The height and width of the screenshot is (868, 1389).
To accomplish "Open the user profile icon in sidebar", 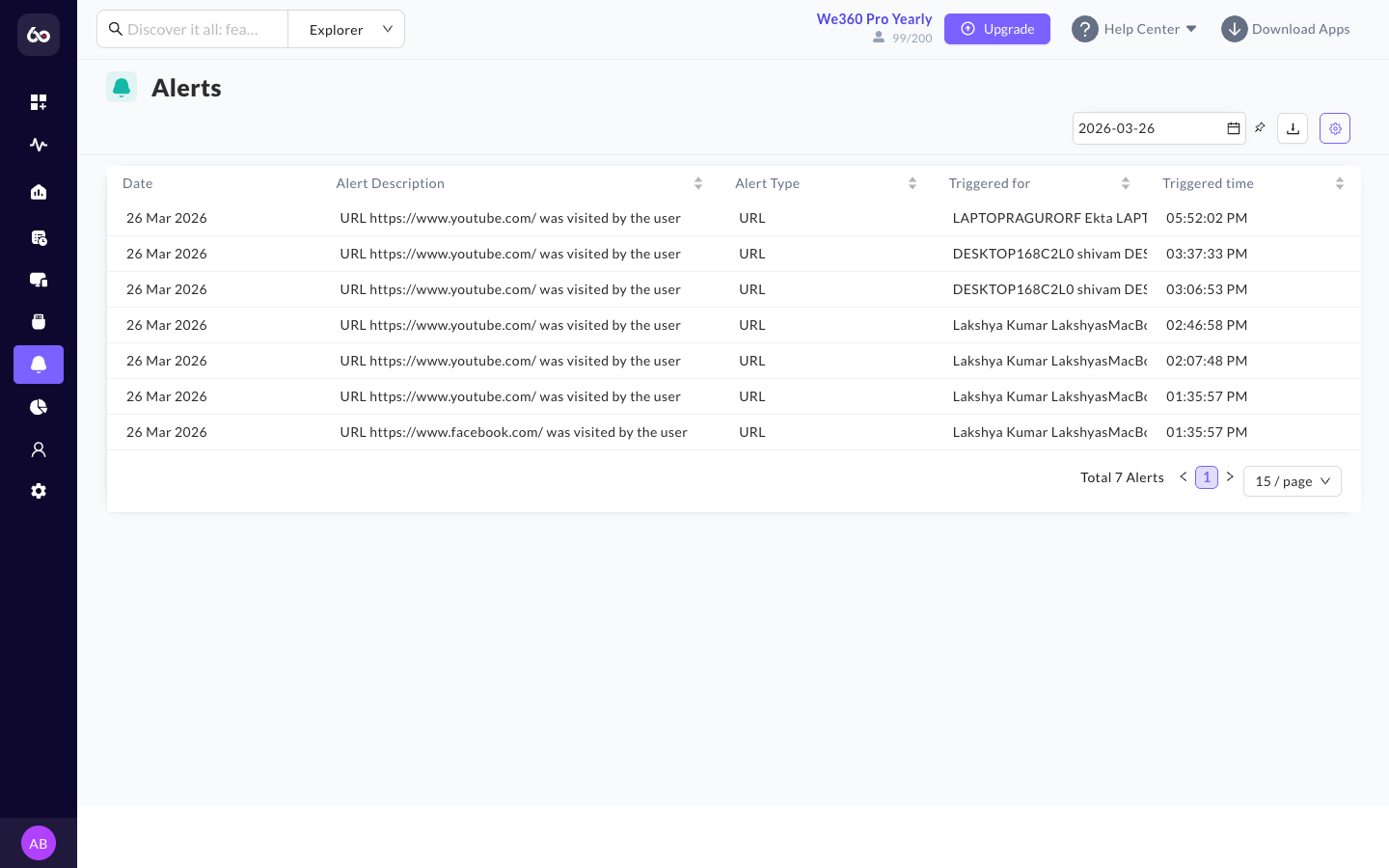I will coord(39,449).
